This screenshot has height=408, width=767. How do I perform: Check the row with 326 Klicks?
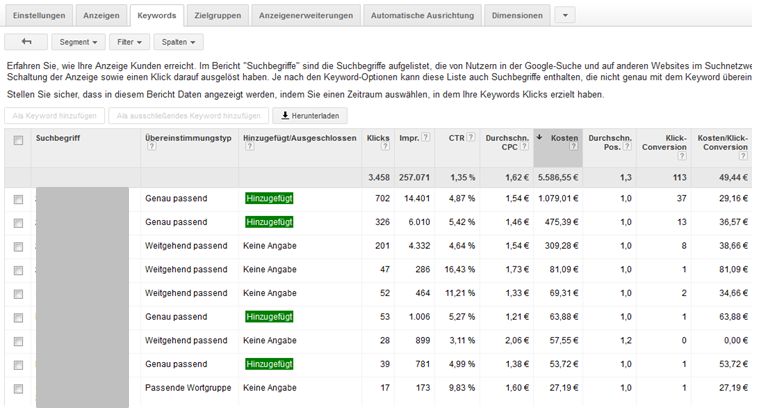pos(18,223)
